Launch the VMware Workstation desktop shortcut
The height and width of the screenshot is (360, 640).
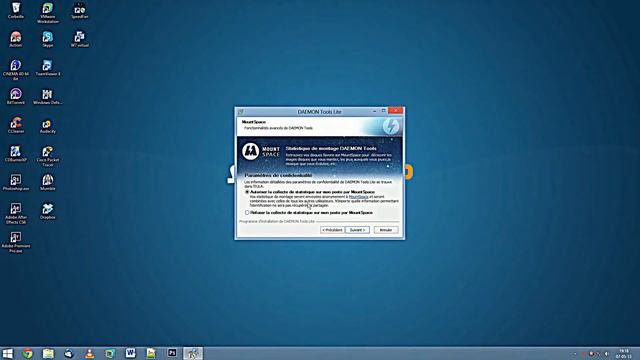[x=48, y=13]
